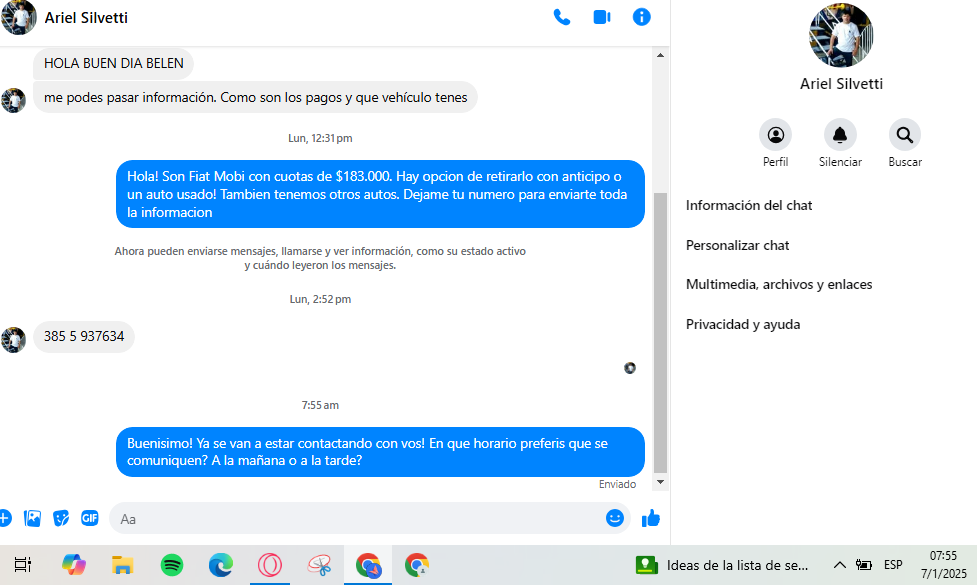The width and height of the screenshot is (977, 585).
Task: Click the Ariel Silvetti name in chat header
Action: tap(86, 17)
